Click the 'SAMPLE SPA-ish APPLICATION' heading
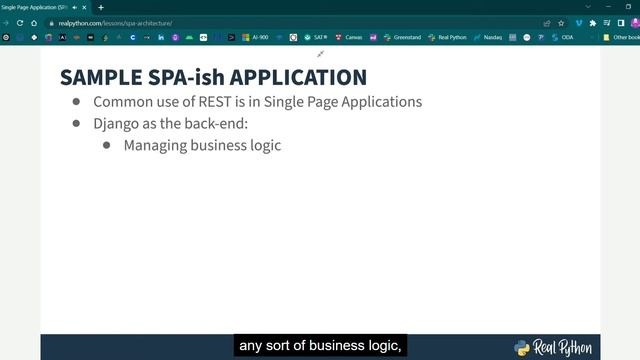 (x=213, y=77)
